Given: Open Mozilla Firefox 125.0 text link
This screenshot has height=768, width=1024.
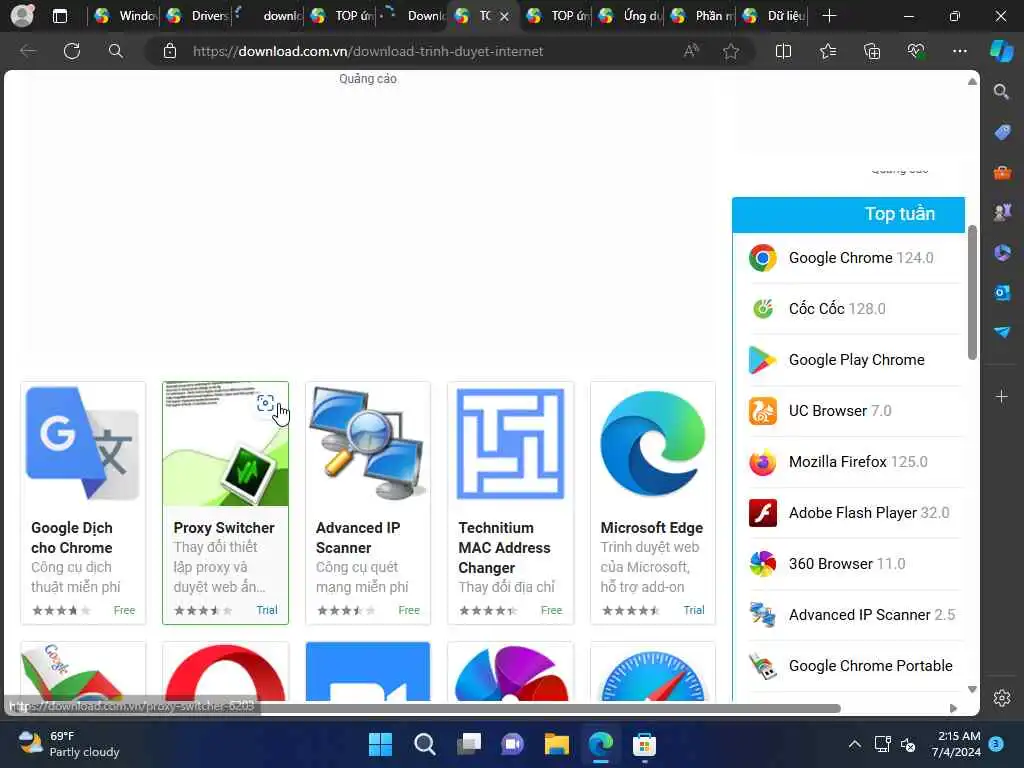Looking at the screenshot, I should tap(858, 462).
